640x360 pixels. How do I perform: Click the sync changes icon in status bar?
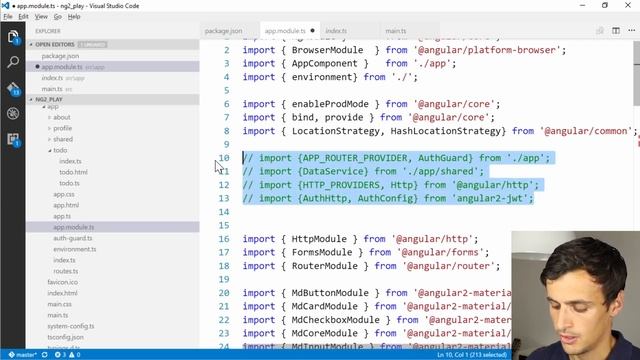coord(44,355)
